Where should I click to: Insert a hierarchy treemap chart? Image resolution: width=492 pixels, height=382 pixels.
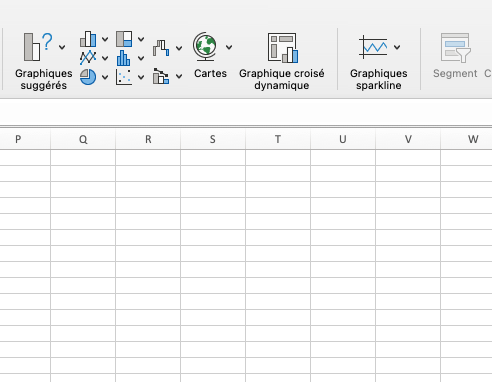[124, 39]
